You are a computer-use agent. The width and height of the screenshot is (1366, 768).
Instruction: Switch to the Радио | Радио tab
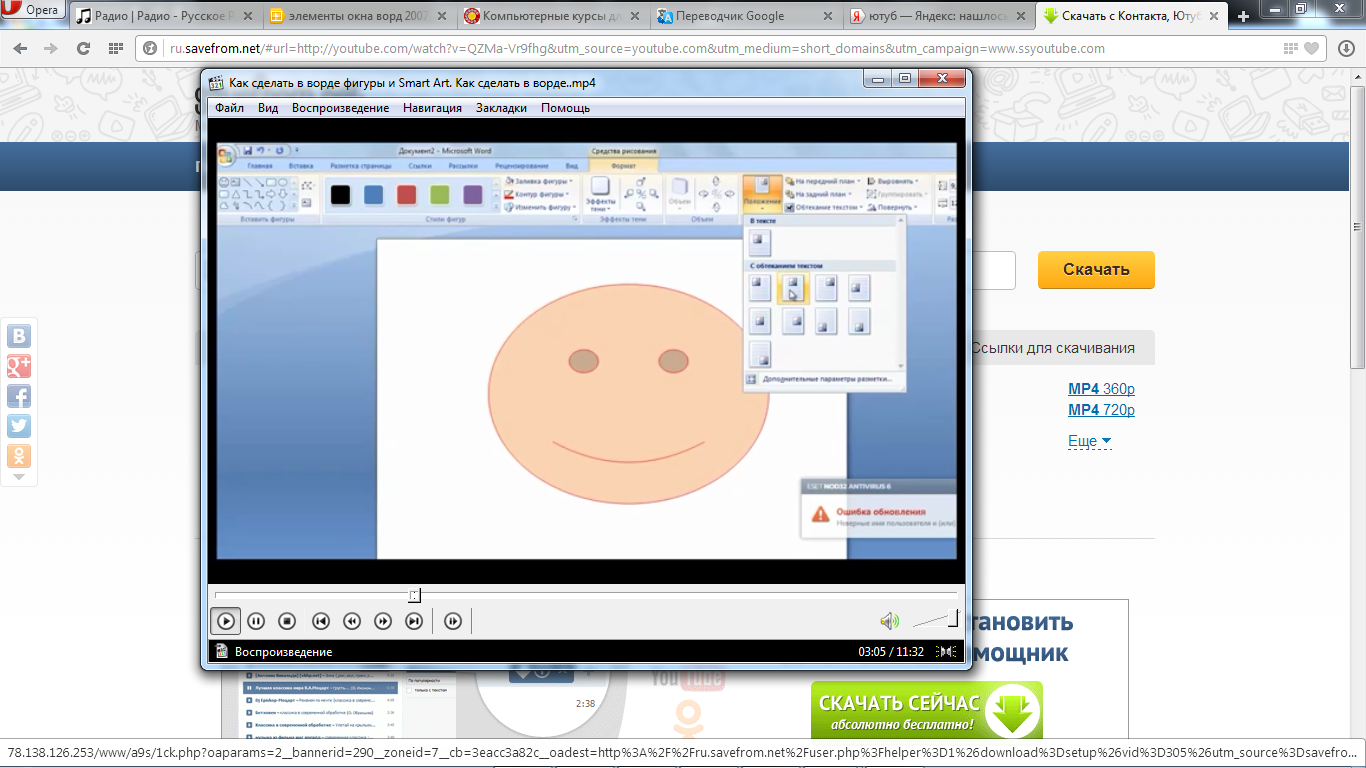tap(165, 16)
